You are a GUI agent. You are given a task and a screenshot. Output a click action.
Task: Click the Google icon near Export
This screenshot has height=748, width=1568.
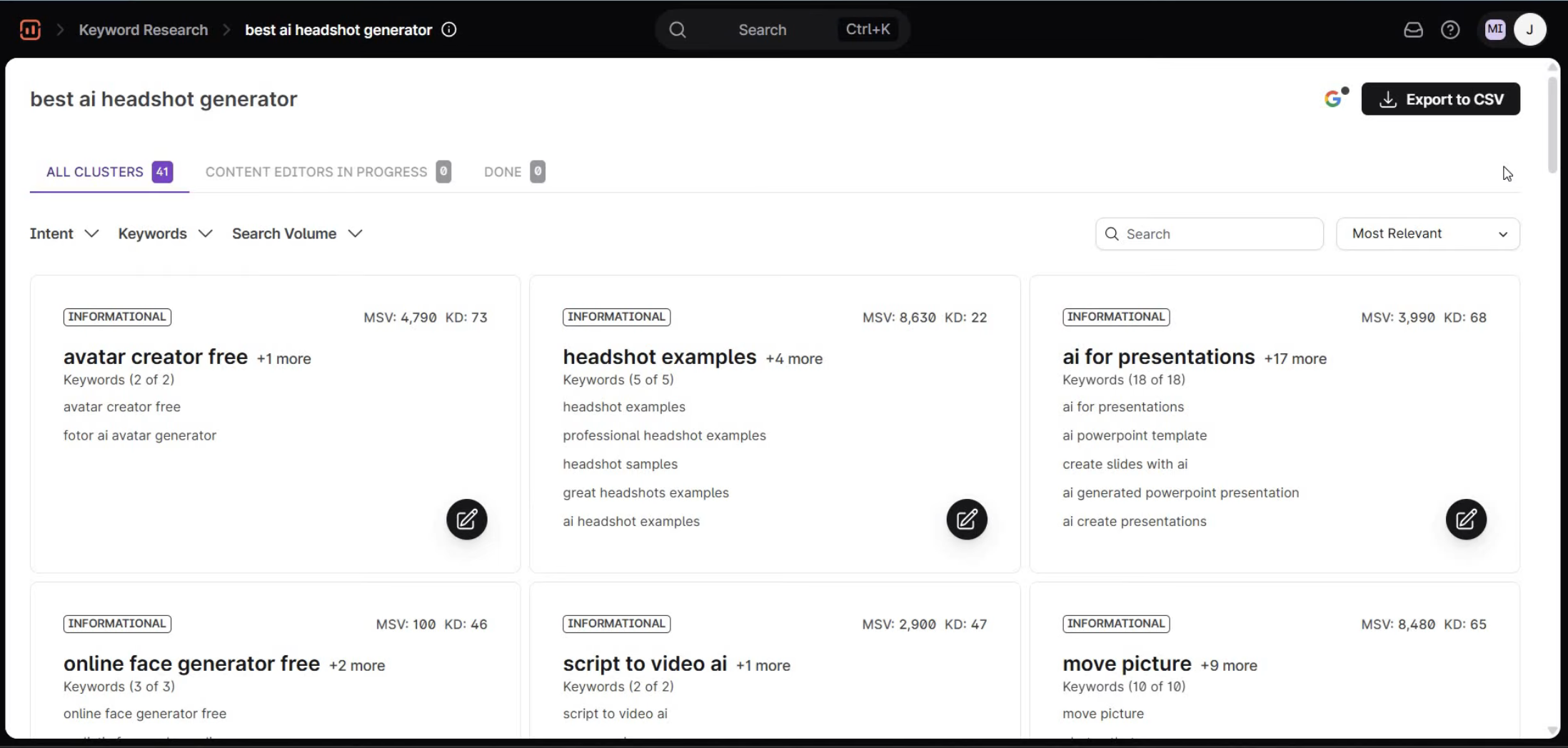1333,98
